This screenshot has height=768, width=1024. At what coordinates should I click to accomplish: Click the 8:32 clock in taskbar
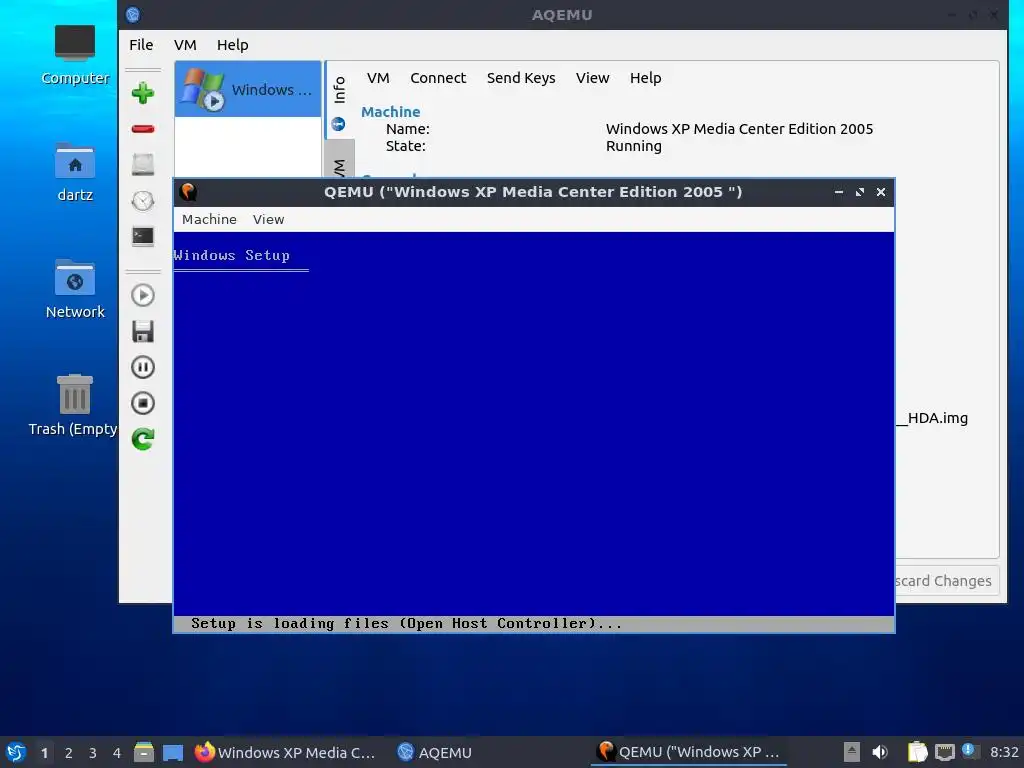(1004, 752)
